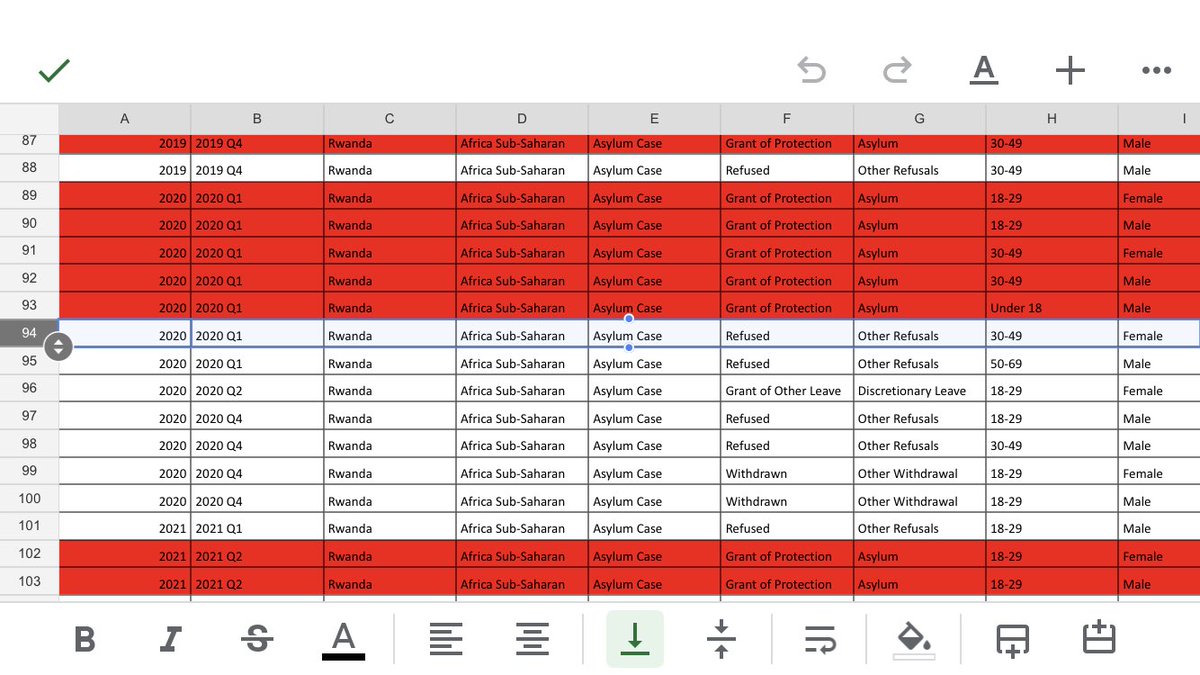Select '30-49' cell in row 91
1200x675 pixels.
pos(1052,252)
